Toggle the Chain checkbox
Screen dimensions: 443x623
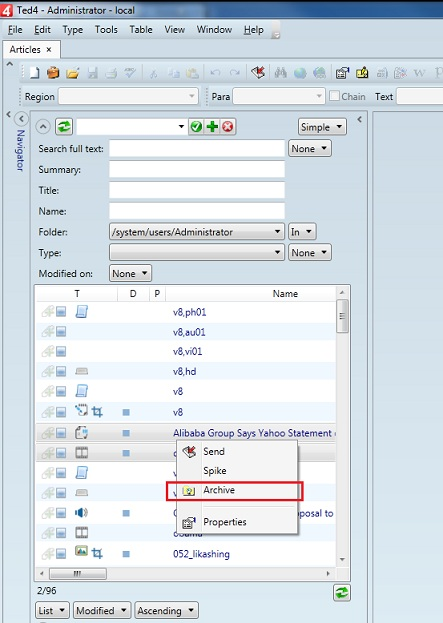[335, 96]
